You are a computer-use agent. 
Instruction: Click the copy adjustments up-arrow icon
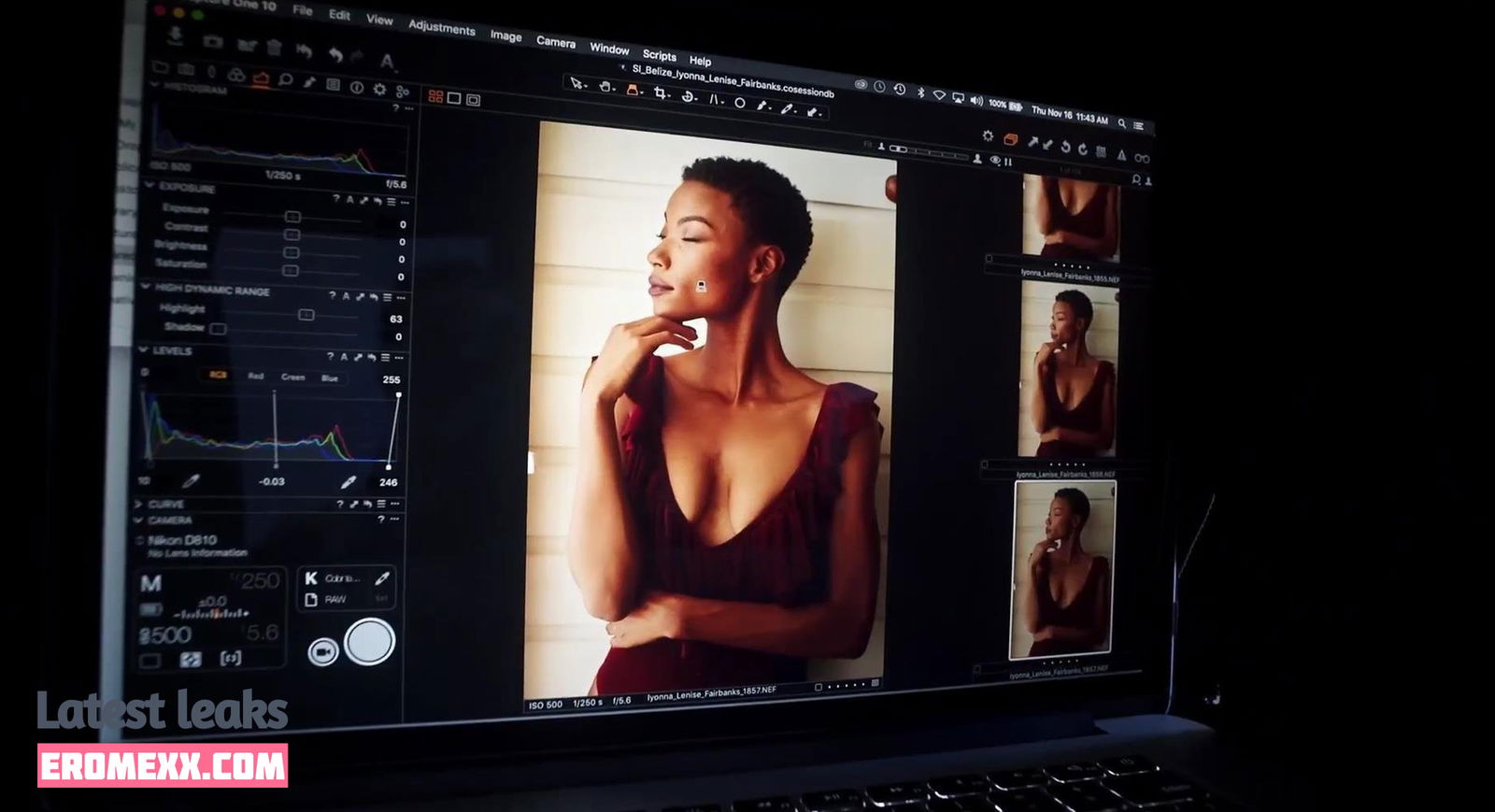pyautogui.click(x=1032, y=142)
